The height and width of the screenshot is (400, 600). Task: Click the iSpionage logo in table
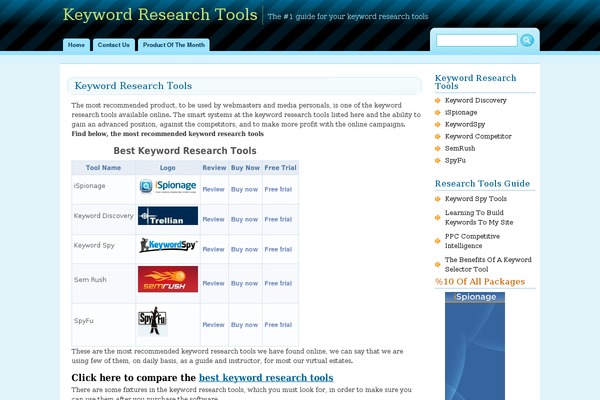pos(168,186)
